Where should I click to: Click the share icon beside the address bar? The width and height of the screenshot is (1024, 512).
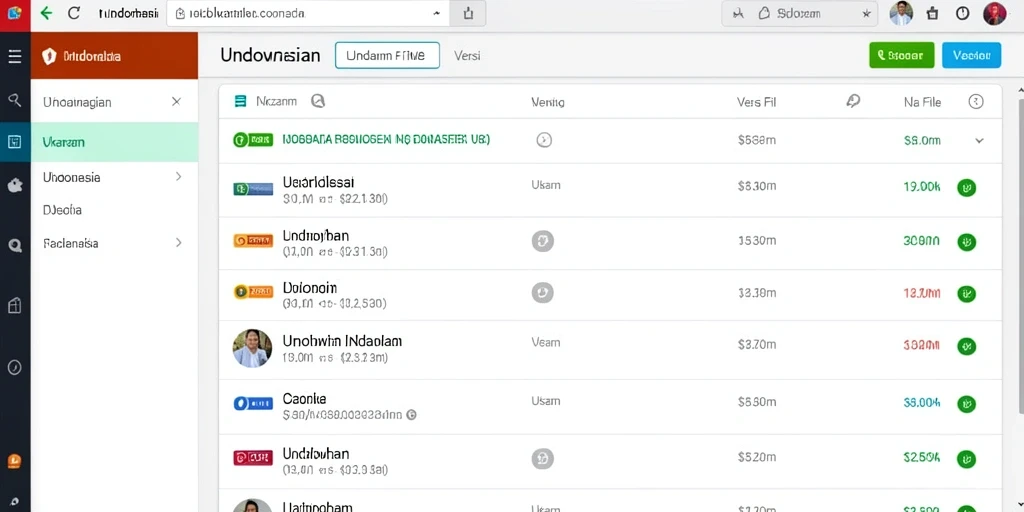pyautogui.click(x=468, y=13)
